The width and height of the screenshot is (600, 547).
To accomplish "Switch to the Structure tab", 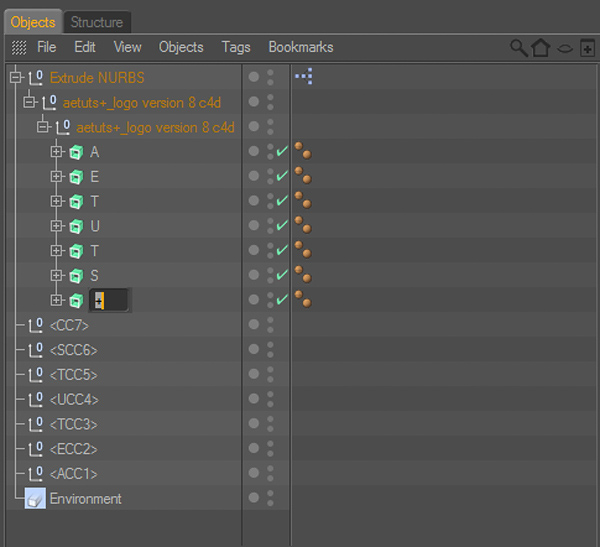I will click(97, 22).
